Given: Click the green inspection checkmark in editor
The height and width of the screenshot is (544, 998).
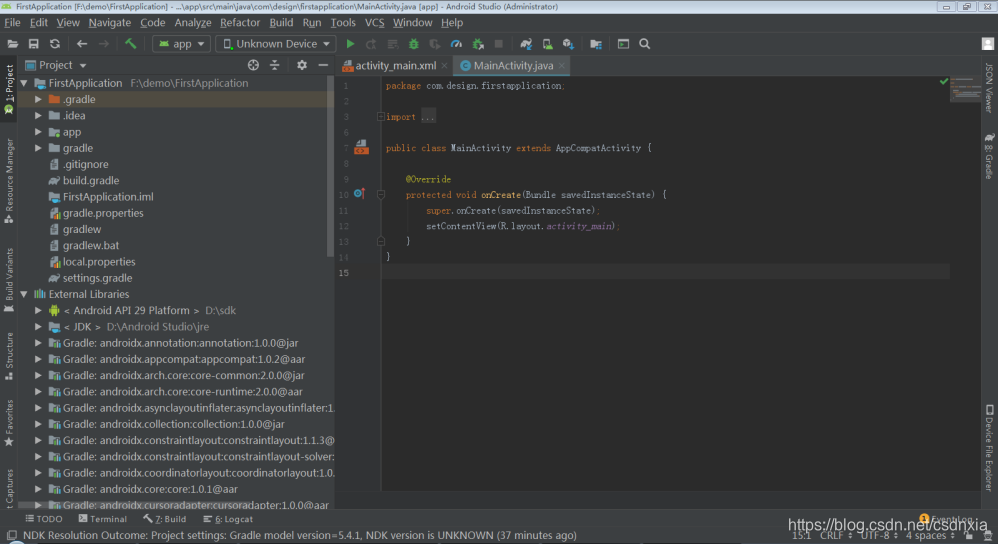Looking at the screenshot, I should click(x=944, y=81).
